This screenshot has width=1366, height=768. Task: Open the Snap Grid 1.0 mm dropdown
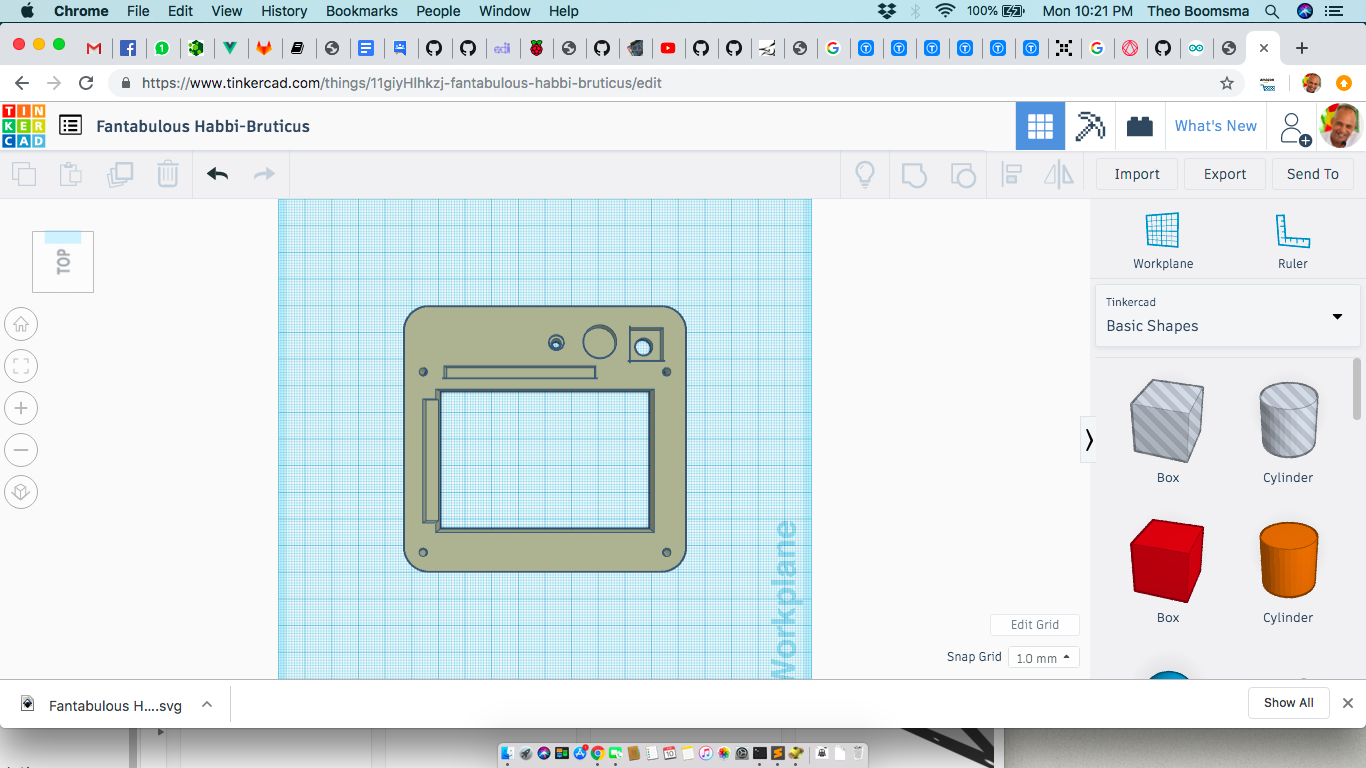[x=1043, y=658]
